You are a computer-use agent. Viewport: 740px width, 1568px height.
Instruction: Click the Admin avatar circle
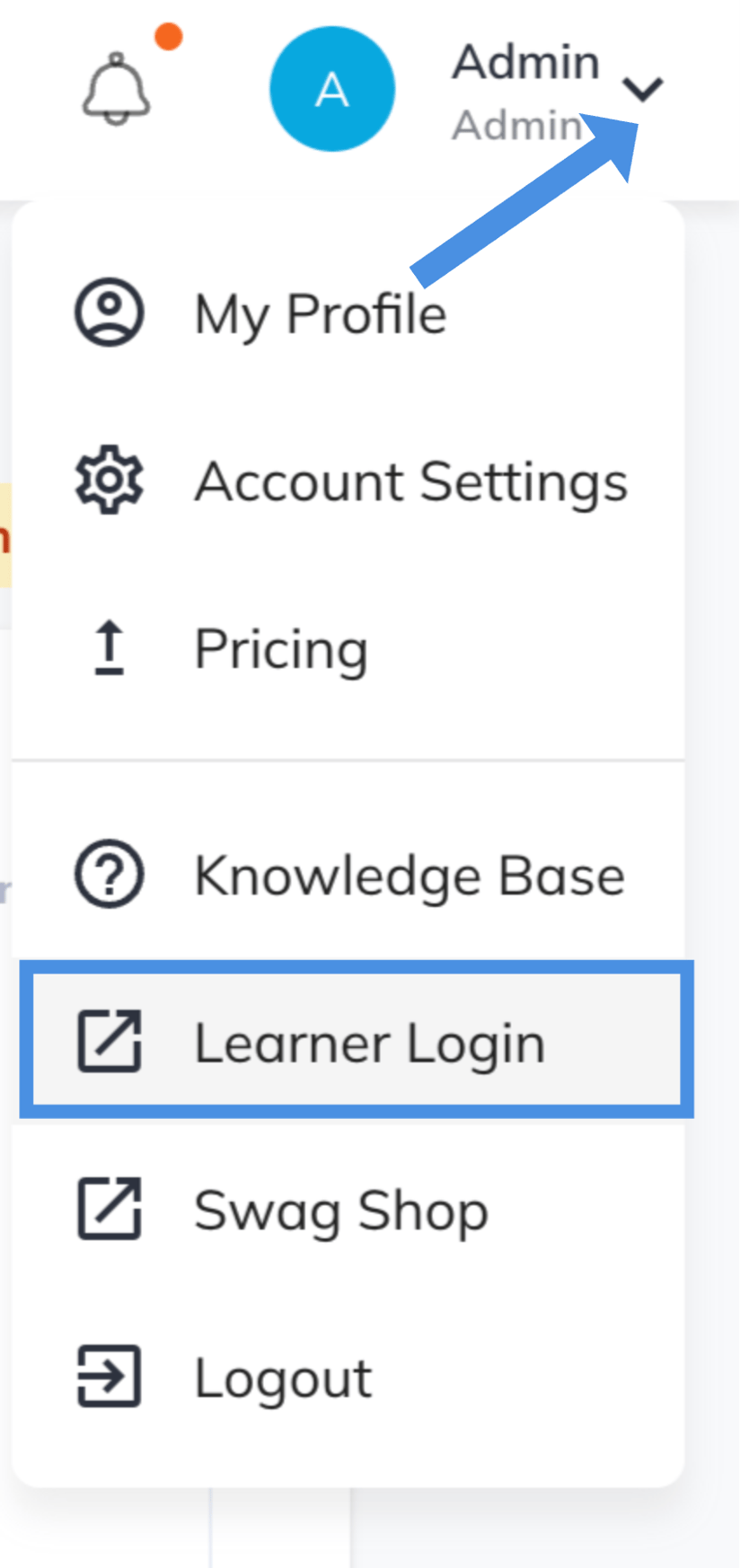tap(332, 89)
